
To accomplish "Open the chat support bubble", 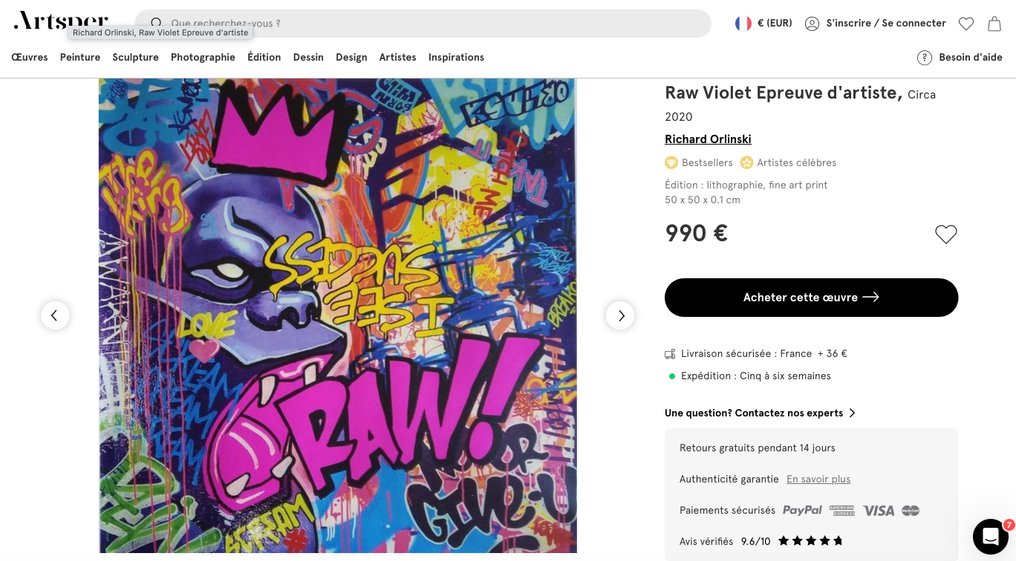I will click(990, 537).
